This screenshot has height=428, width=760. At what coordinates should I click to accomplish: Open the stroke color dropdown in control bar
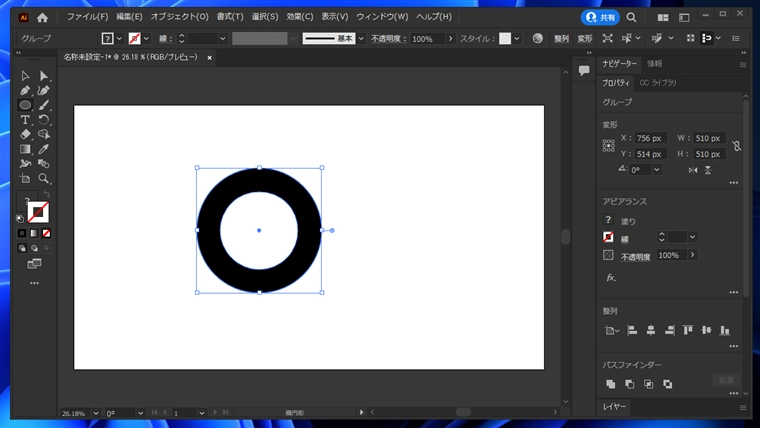146,38
